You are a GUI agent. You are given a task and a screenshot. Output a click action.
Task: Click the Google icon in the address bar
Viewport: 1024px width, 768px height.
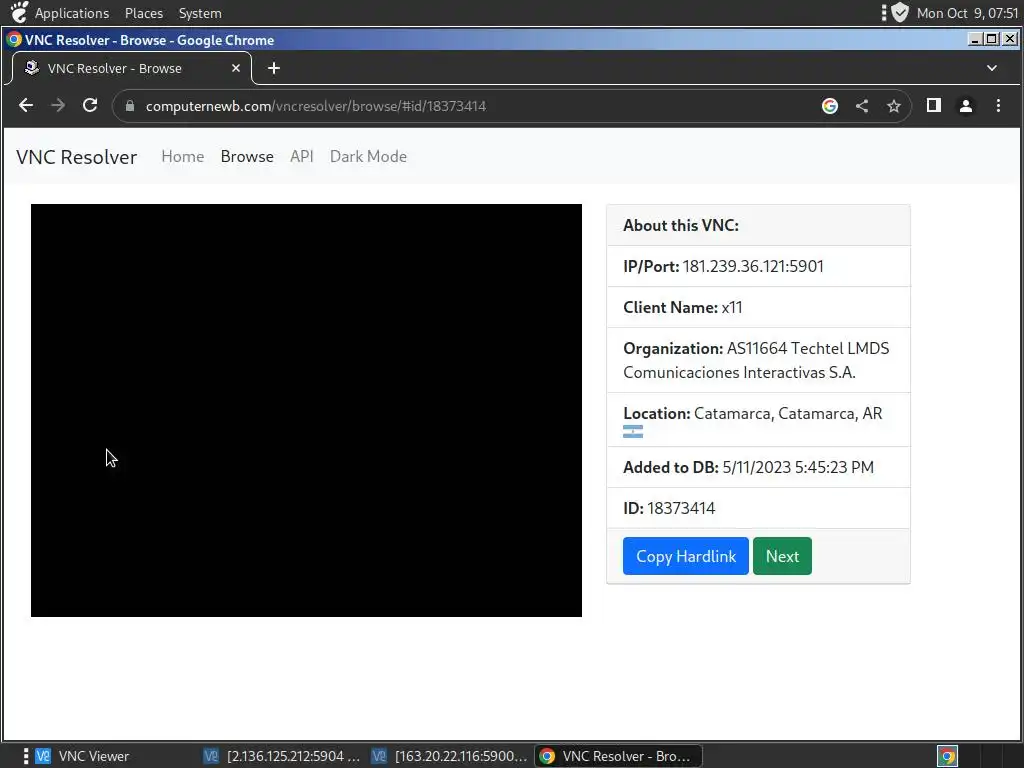point(829,106)
